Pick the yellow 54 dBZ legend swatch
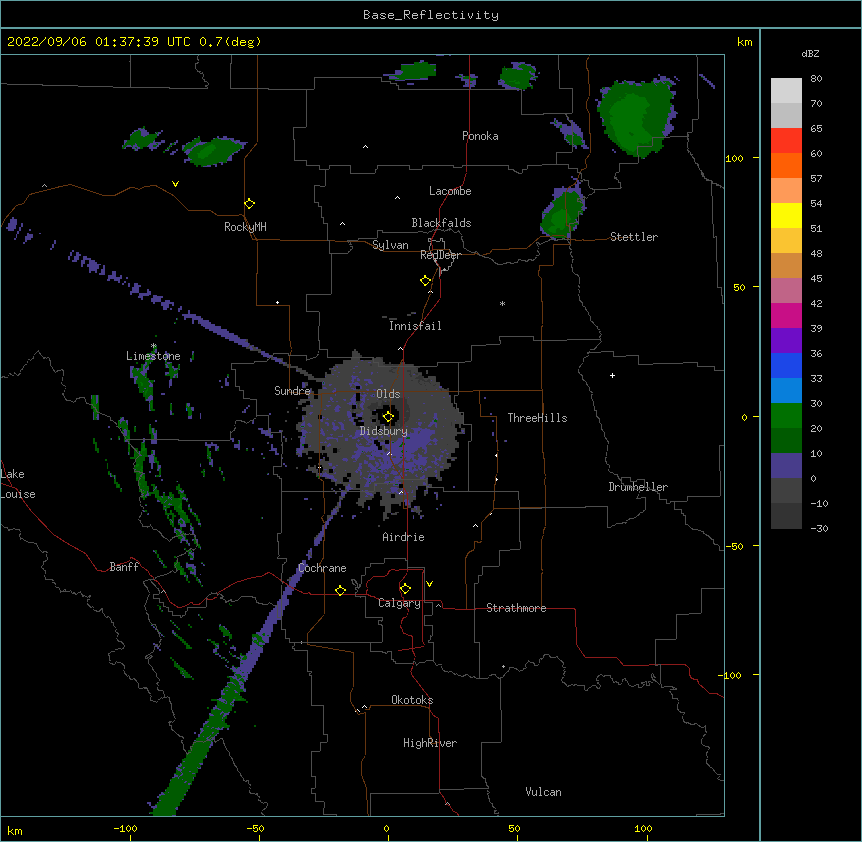This screenshot has width=862, height=842. click(786, 215)
